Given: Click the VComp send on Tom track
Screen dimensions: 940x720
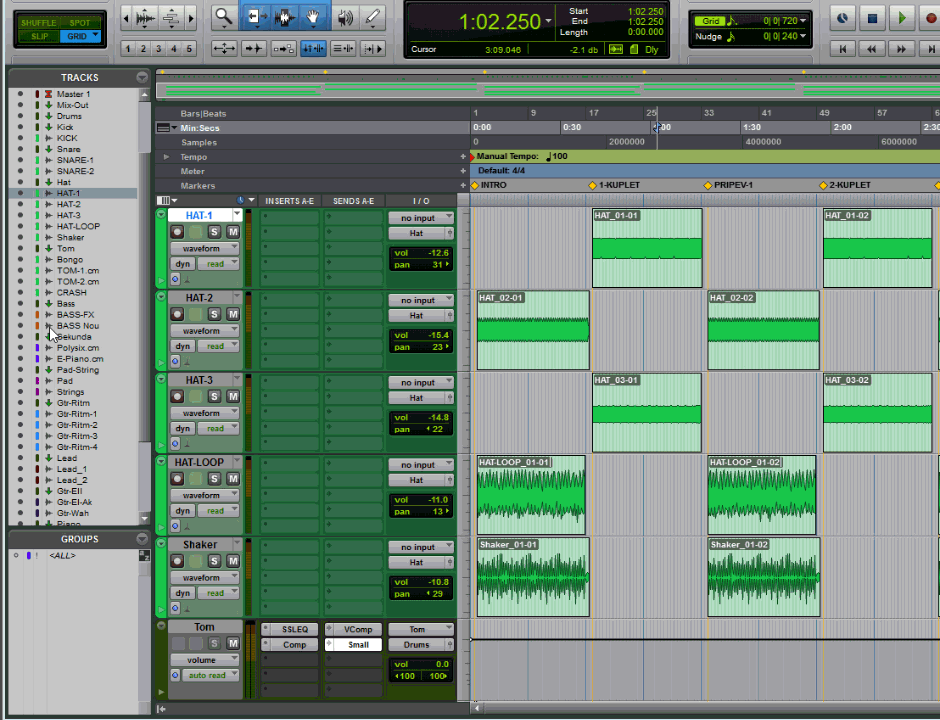Looking at the screenshot, I should (x=357, y=629).
